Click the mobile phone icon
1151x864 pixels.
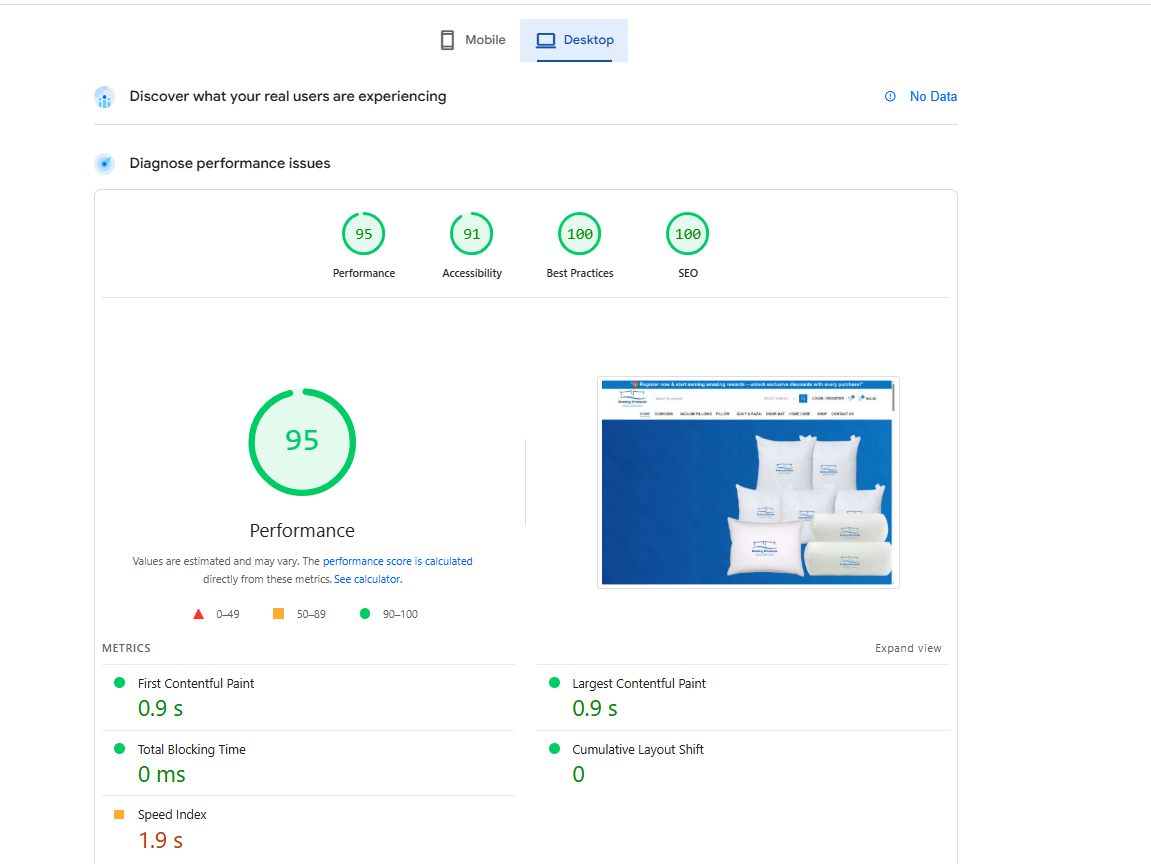(x=447, y=40)
